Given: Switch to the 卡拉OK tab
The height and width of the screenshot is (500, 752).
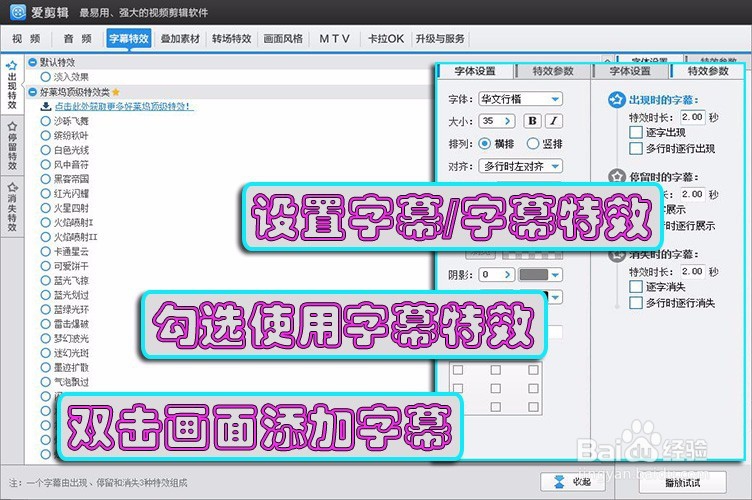Looking at the screenshot, I should point(386,39).
